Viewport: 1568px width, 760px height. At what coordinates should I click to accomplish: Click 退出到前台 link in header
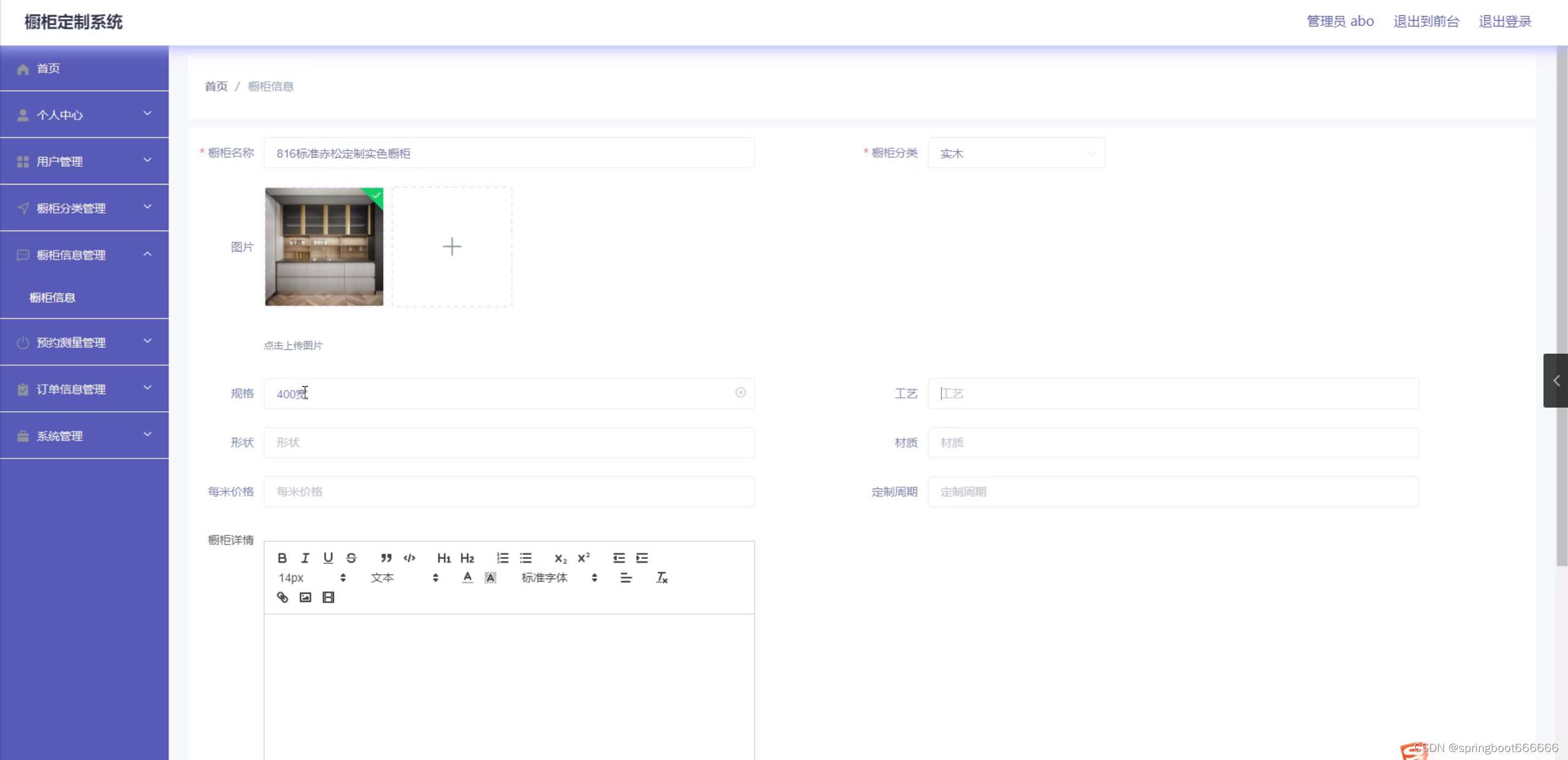1426,21
